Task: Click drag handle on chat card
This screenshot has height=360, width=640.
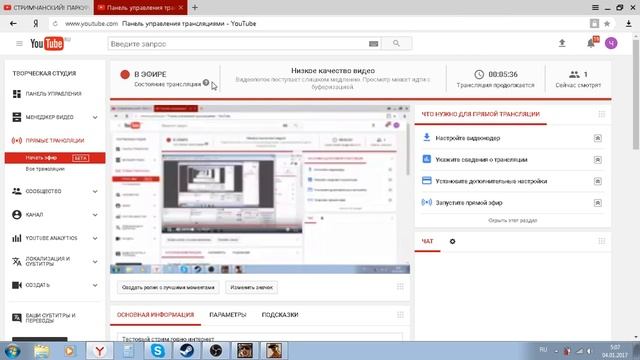Action: [602, 241]
